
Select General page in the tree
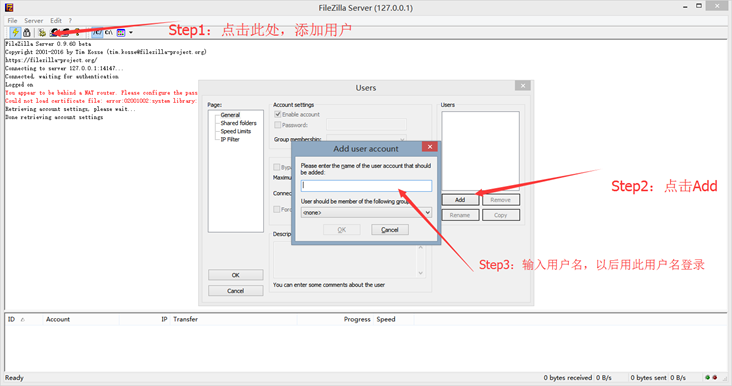(230, 115)
